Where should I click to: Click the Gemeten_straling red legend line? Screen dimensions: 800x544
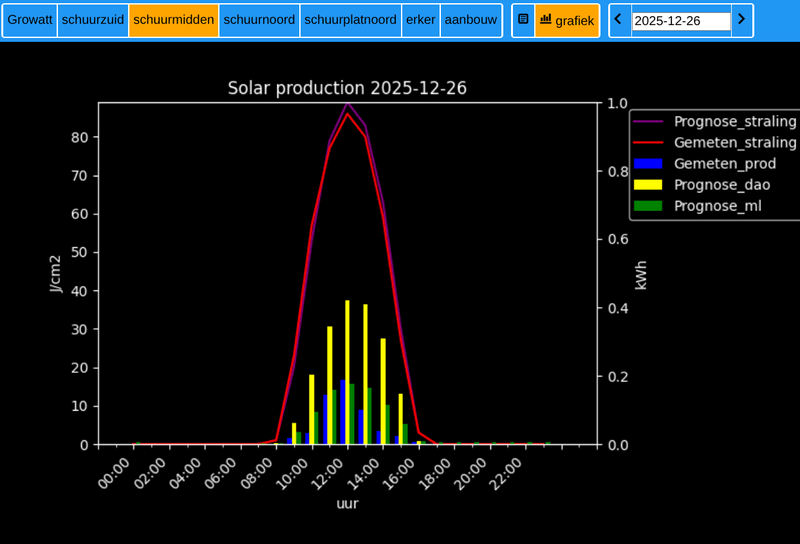point(648,143)
